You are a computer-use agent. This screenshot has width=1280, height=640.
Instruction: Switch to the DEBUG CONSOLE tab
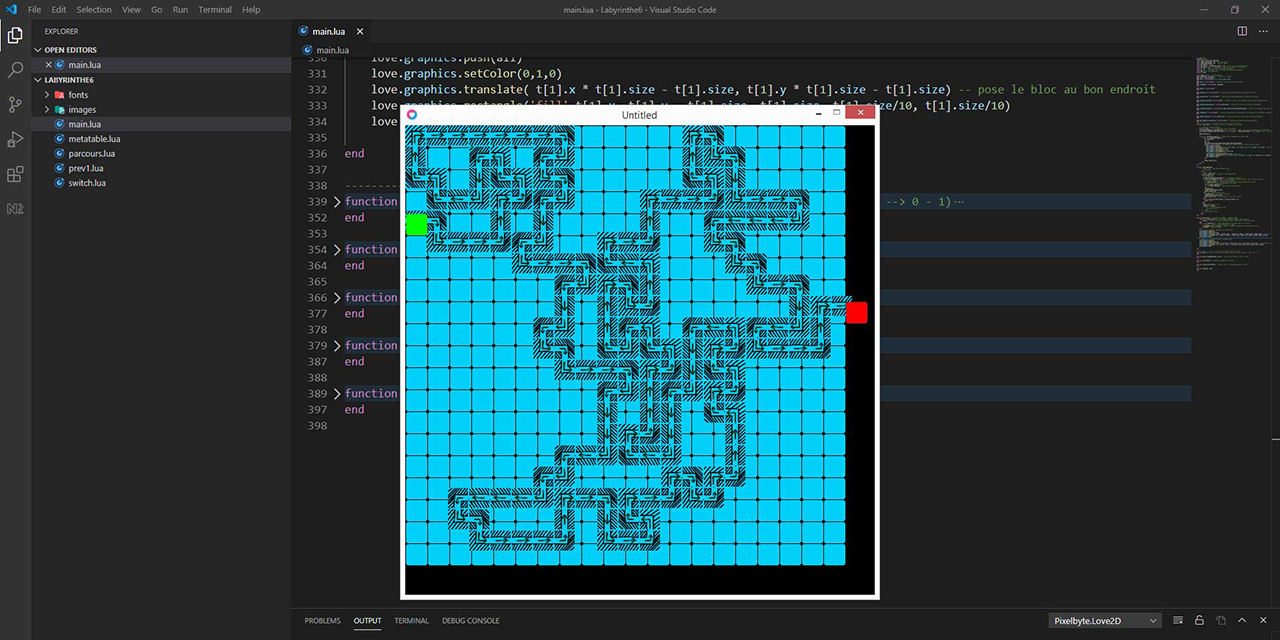[470, 620]
